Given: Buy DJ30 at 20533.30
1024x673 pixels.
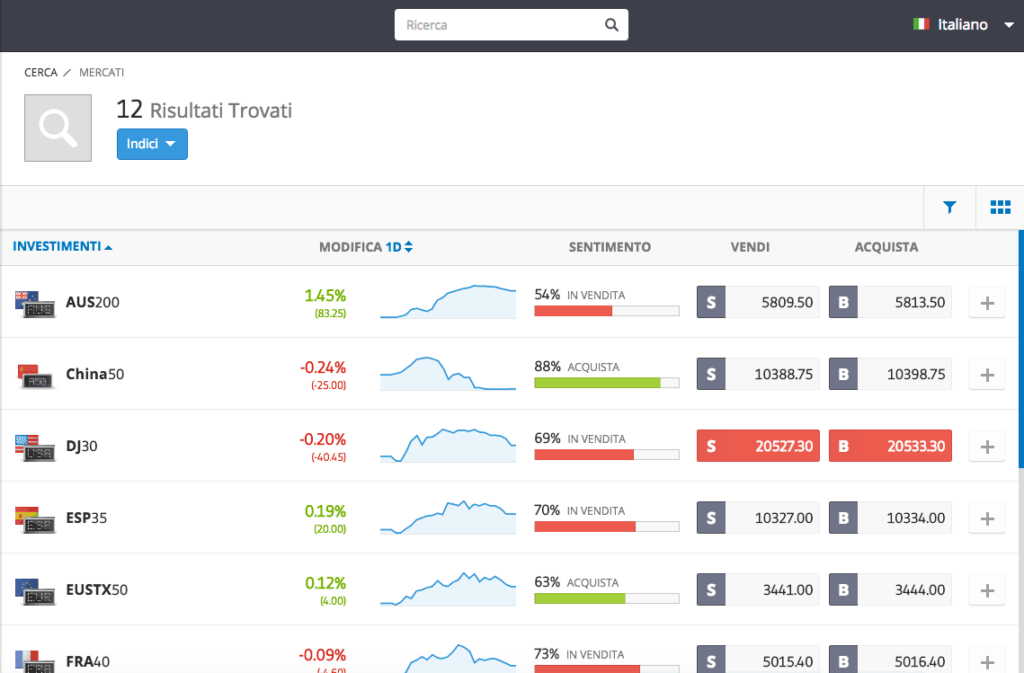Looking at the screenshot, I should pyautogui.click(x=890, y=446).
